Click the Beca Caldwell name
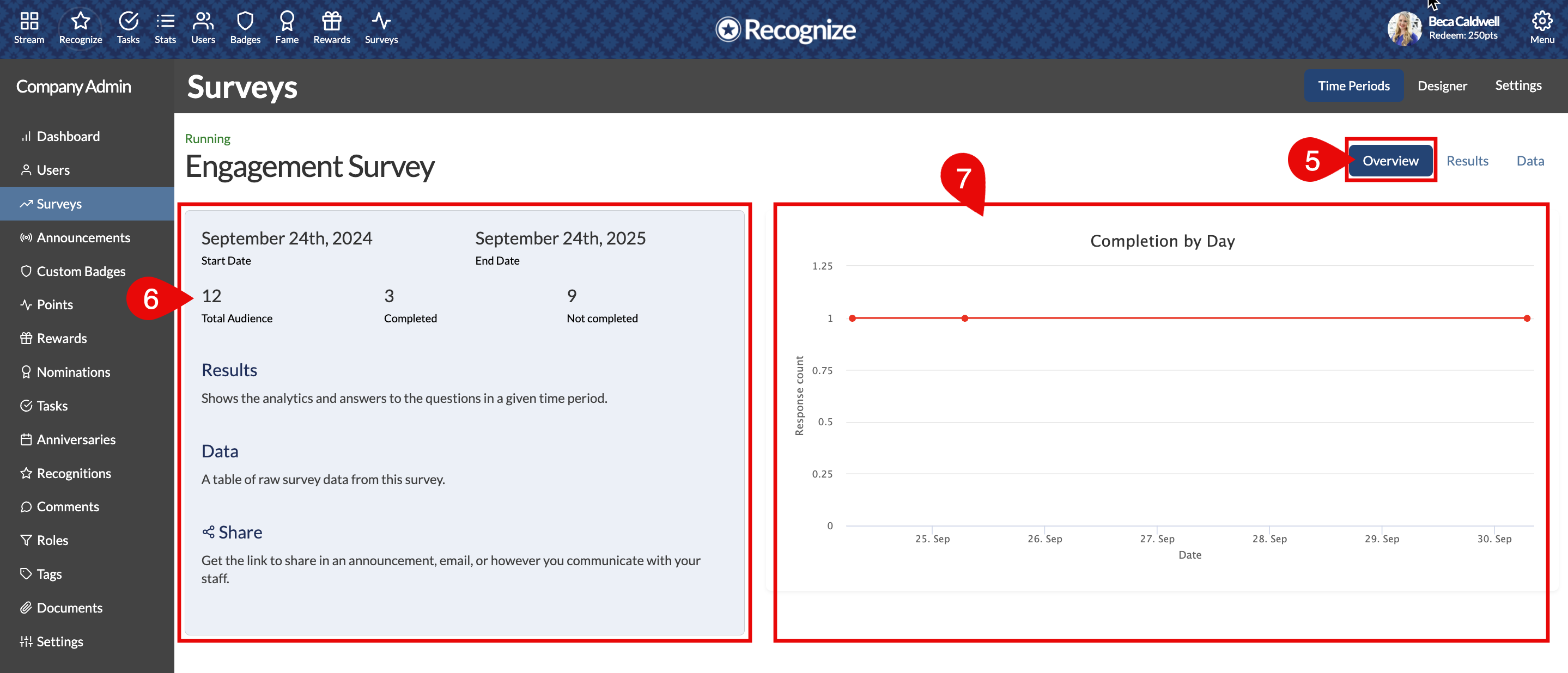Screen dimensions: 1568x673 point(1463,21)
